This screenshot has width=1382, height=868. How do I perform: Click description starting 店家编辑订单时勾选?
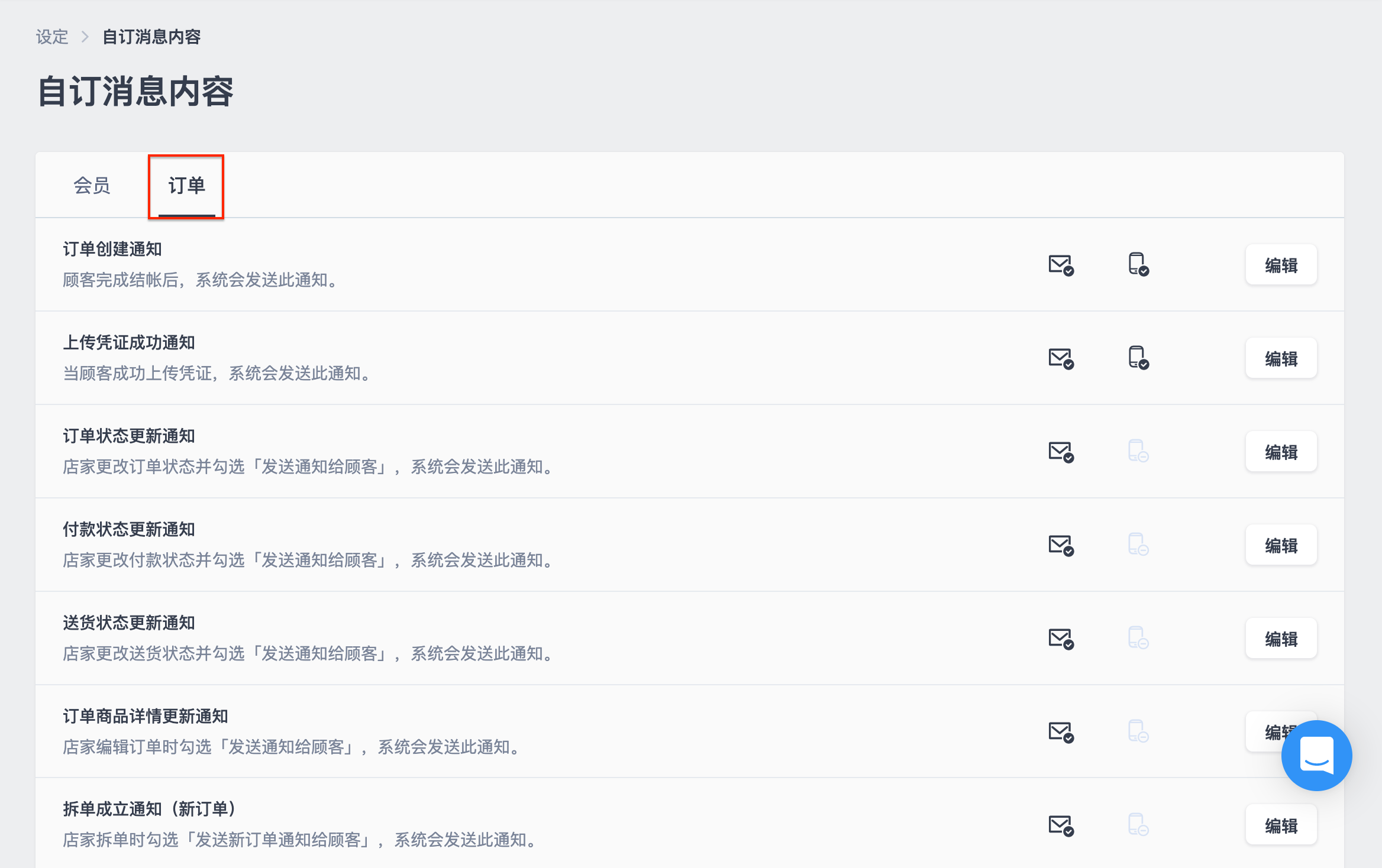pyautogui.click(x=292, y=747)
